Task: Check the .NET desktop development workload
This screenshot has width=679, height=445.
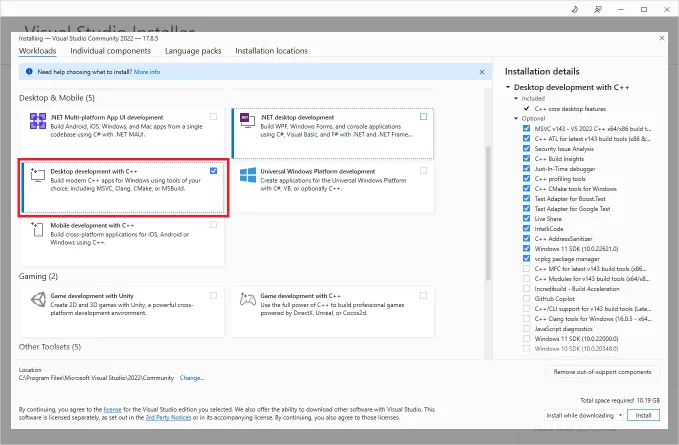Action: pos(424,116)
